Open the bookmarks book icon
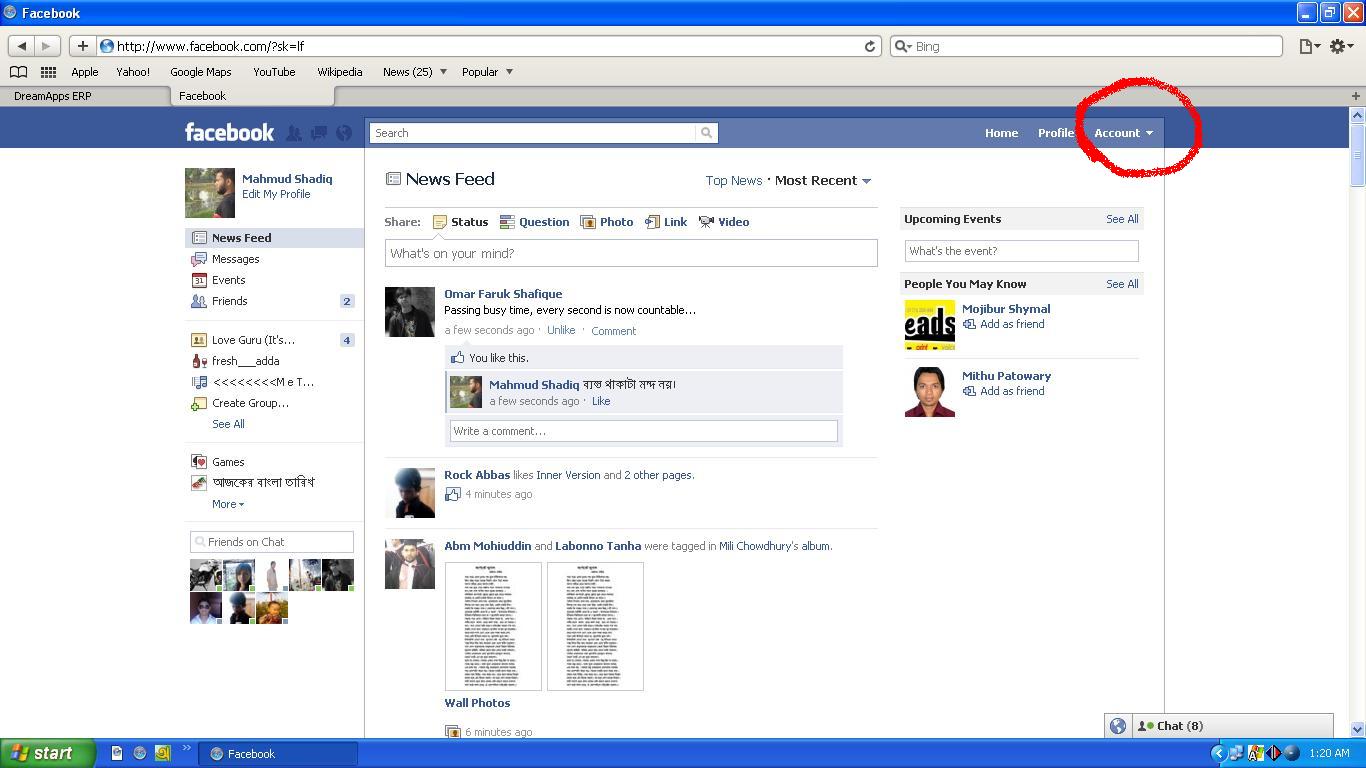The width and height of the screenshot is (1366, 768). (18, 72)
